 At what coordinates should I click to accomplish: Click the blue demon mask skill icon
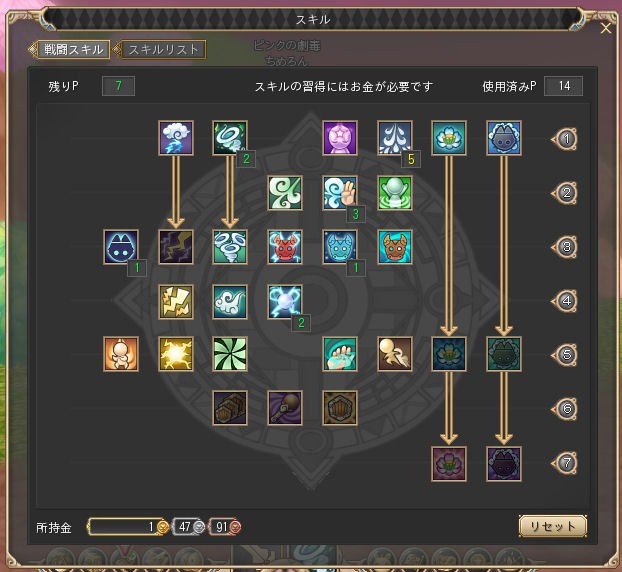(x=340, y=247)
